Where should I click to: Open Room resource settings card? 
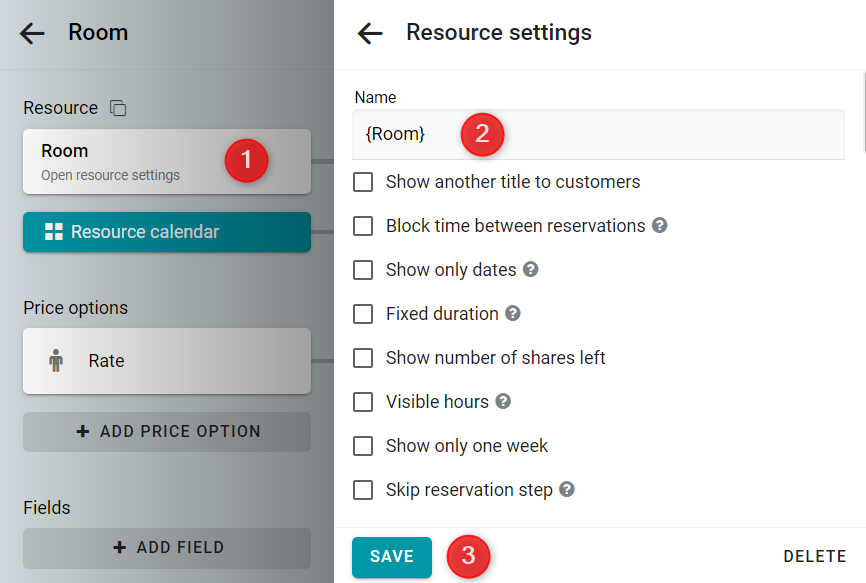tap(167, 162)
